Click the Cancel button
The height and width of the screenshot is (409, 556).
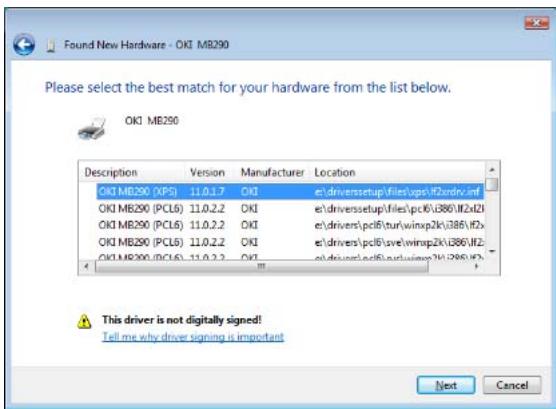pyautogui.click(x=512, y=385)
